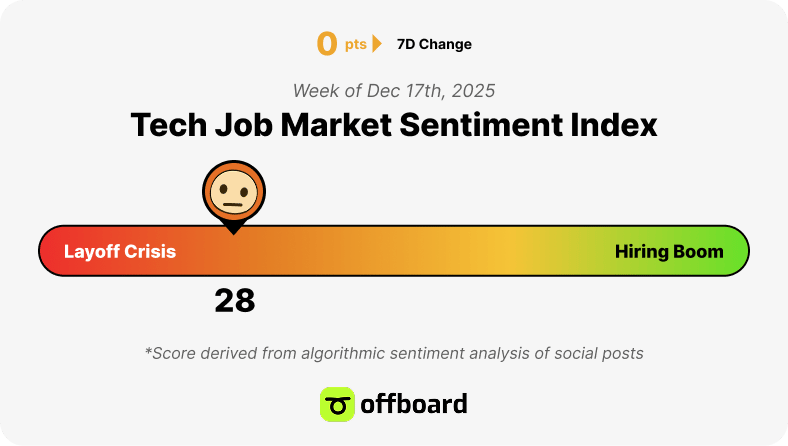Viewport: 788px width, 446px height.
Task: Click the score derivation footnote text
Action: pyautogui.click(x=394, y=353)
